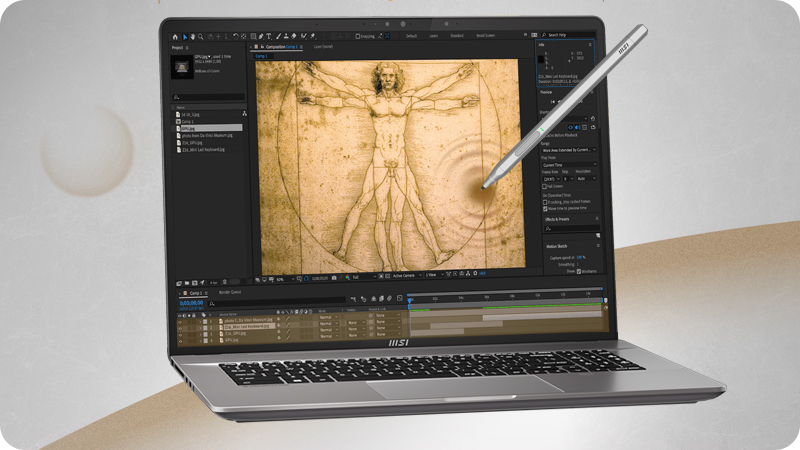Screen dimensions: 800x450
Task: Open the Normal mode dropdown for layer 1
Action: 329,317
